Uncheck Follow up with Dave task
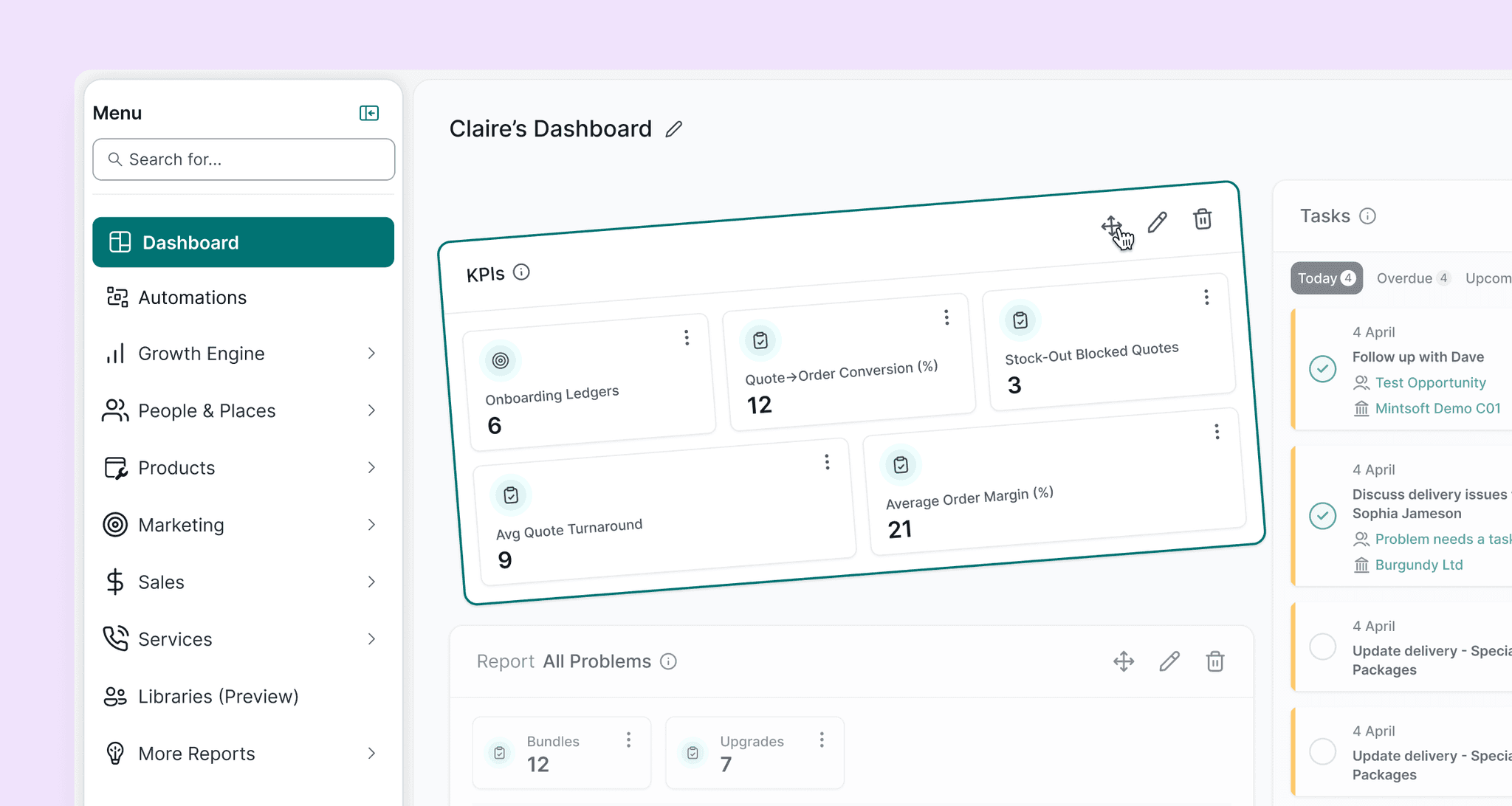 coord(1322,368)
